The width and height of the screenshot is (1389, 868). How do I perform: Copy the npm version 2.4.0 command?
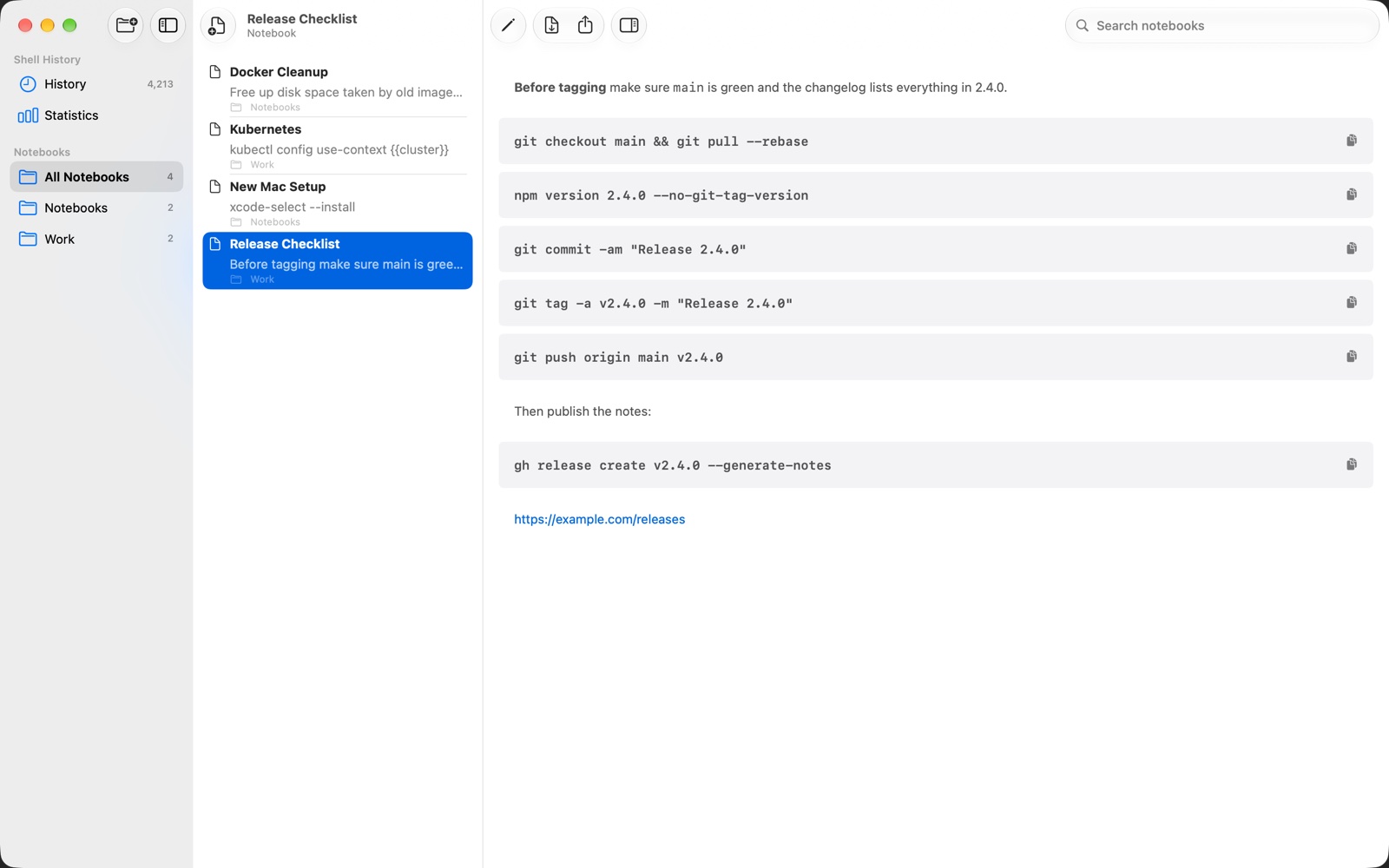tap(1352, 194)
